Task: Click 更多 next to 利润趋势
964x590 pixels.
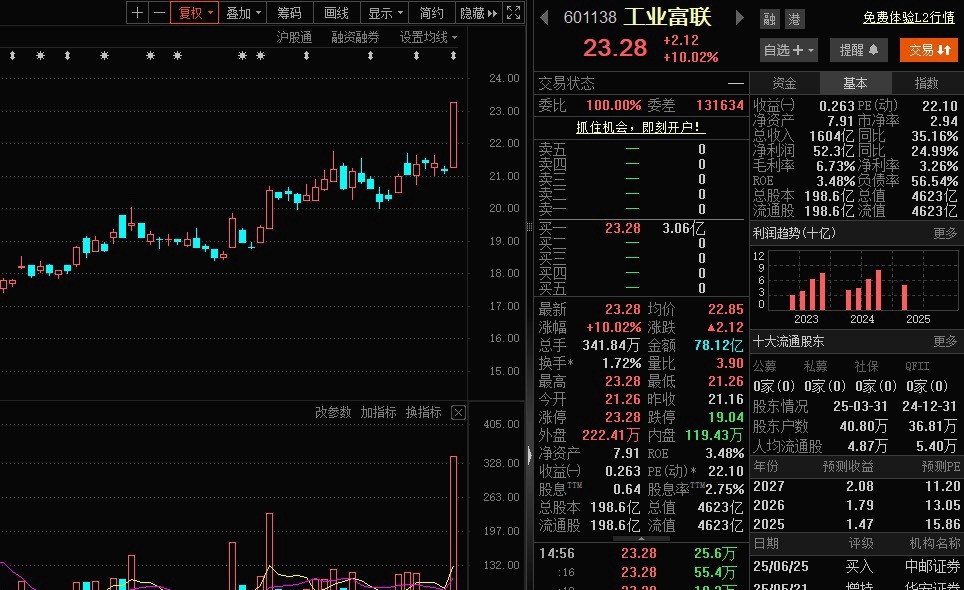Action: tap(945, 234)
